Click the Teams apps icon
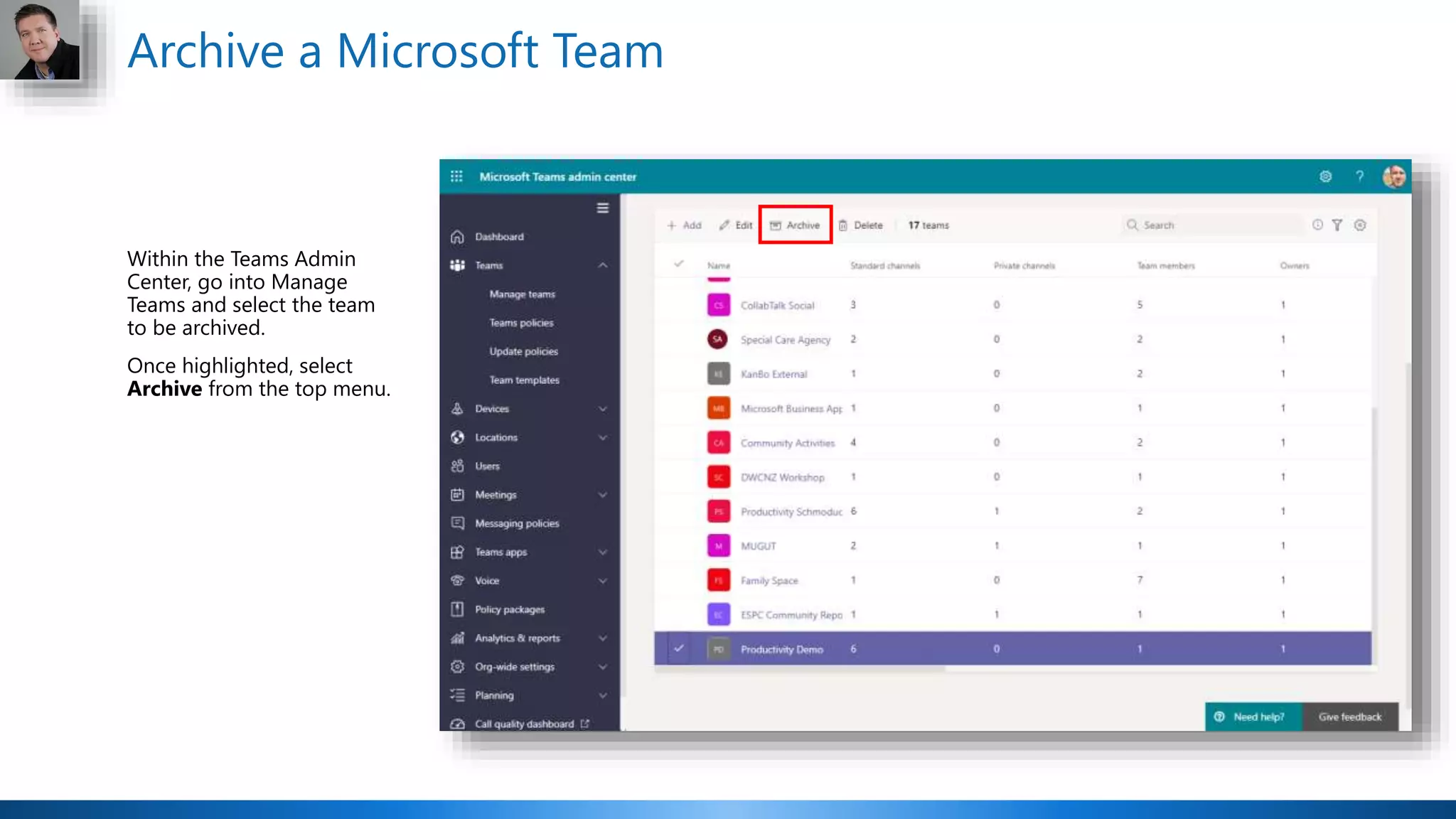Screen dimensions: 1456x819 pyautogui.click(x=458, y=552)
